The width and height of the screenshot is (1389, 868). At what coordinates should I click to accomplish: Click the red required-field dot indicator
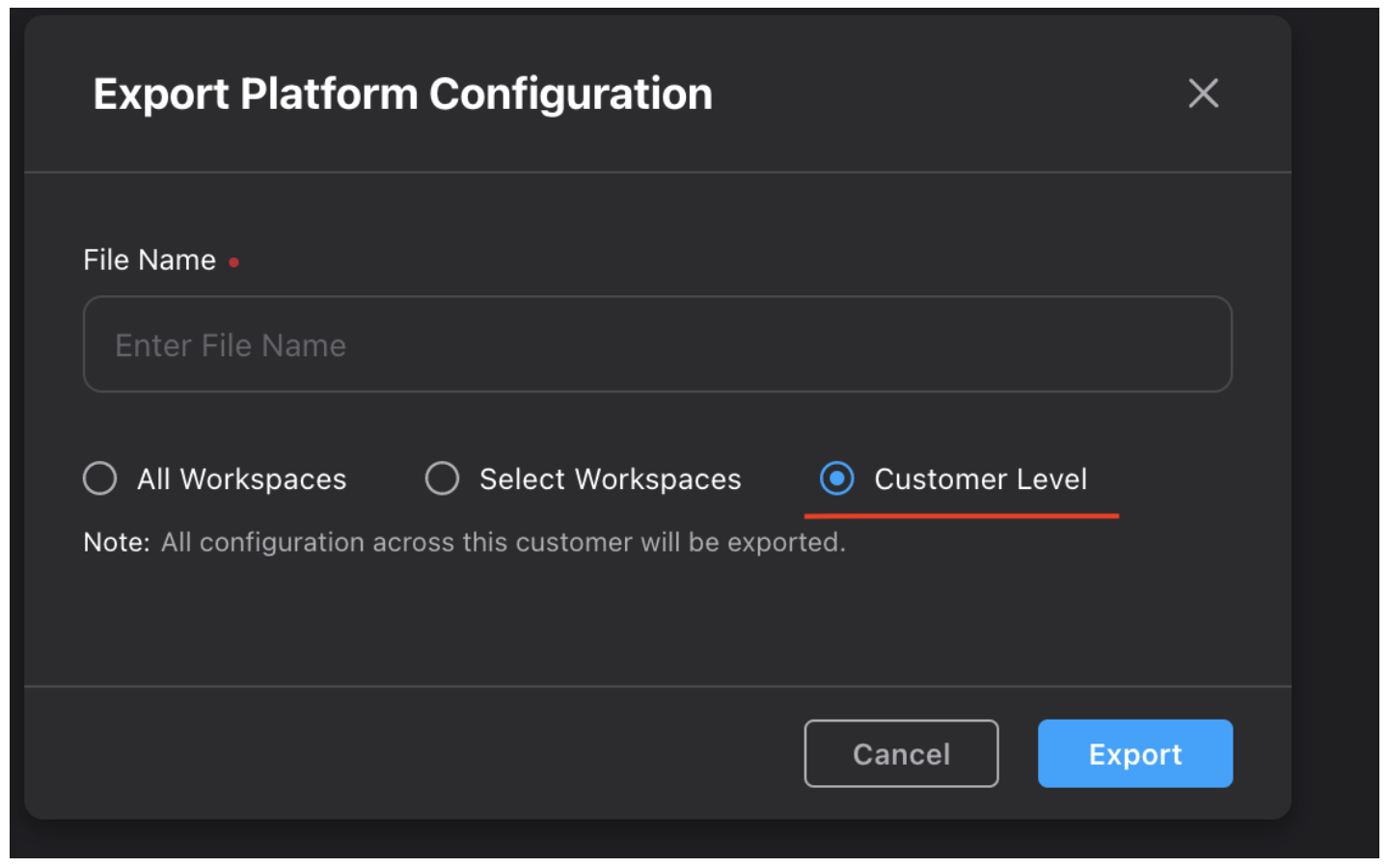[x=233, y=262]
